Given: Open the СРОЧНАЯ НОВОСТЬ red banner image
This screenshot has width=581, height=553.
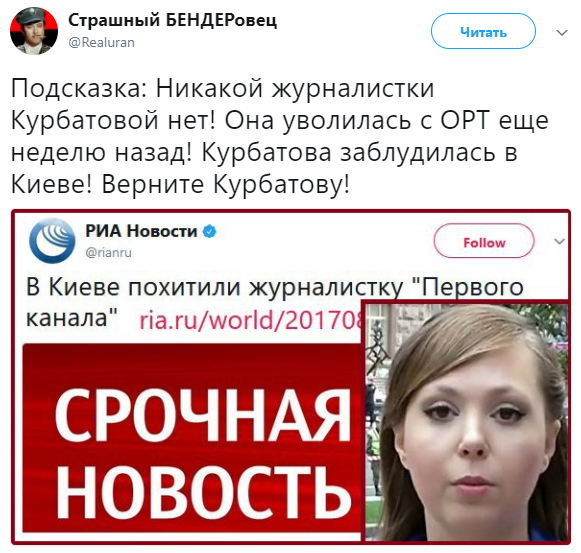Looking at the screenshot, I should pos(192,438).
